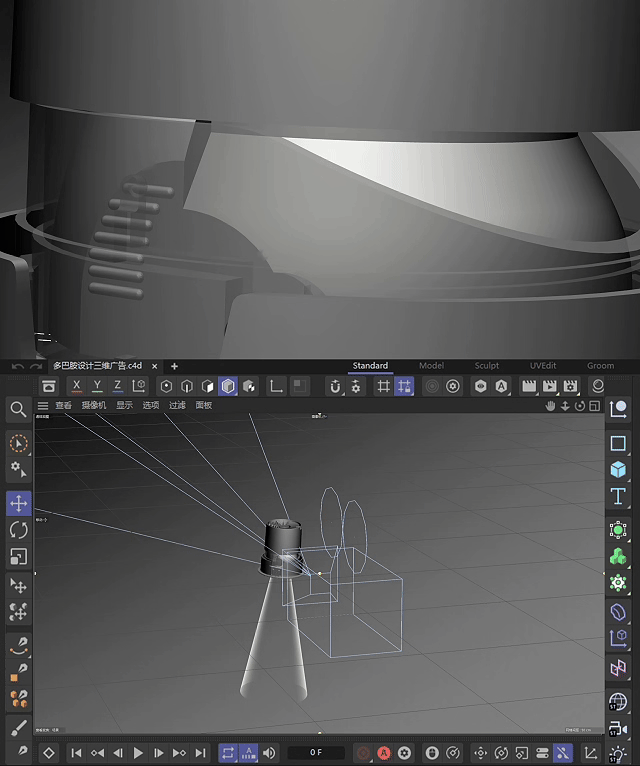Select the Paint brush tool
640x766 pixels.
point(19,728)
